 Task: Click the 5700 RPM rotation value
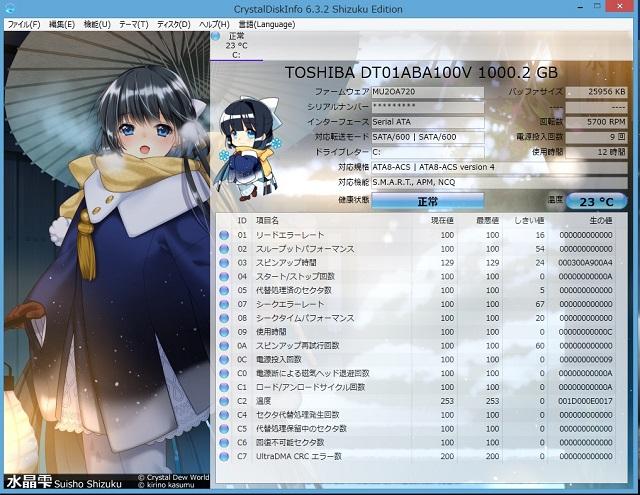[596, 122]
